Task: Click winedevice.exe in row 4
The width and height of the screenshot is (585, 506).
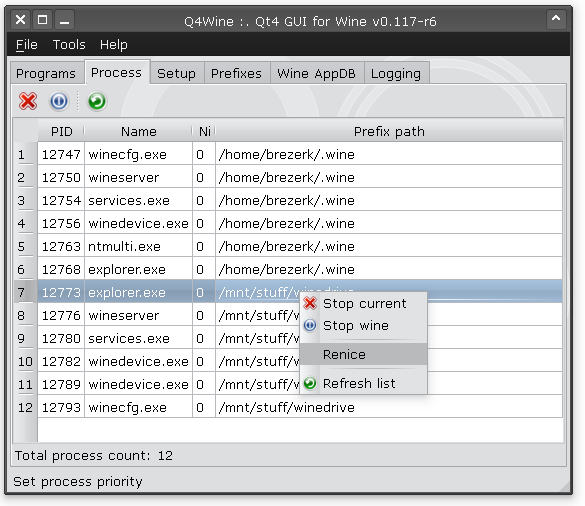Action: pyautogui.click(x=138, y=223)
